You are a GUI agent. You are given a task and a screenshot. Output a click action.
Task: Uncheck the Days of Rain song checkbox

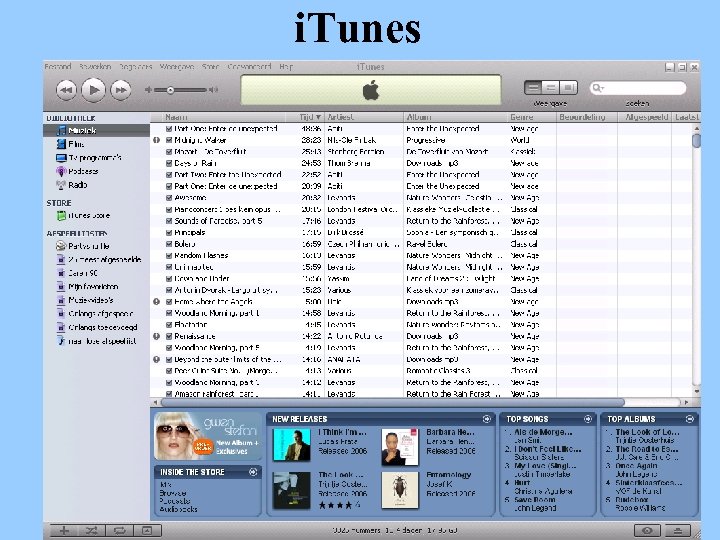[x=169, y=163]
